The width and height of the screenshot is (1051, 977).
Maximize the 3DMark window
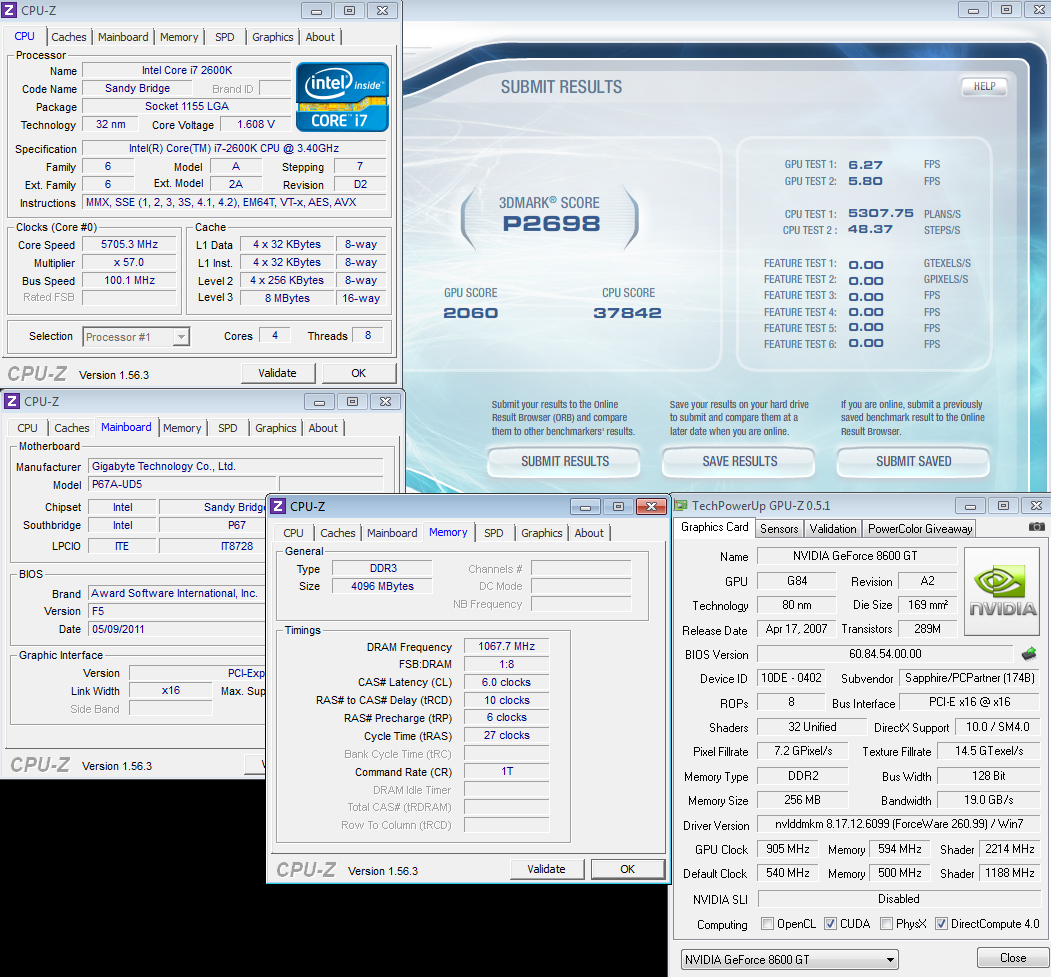pos(1006,9)
